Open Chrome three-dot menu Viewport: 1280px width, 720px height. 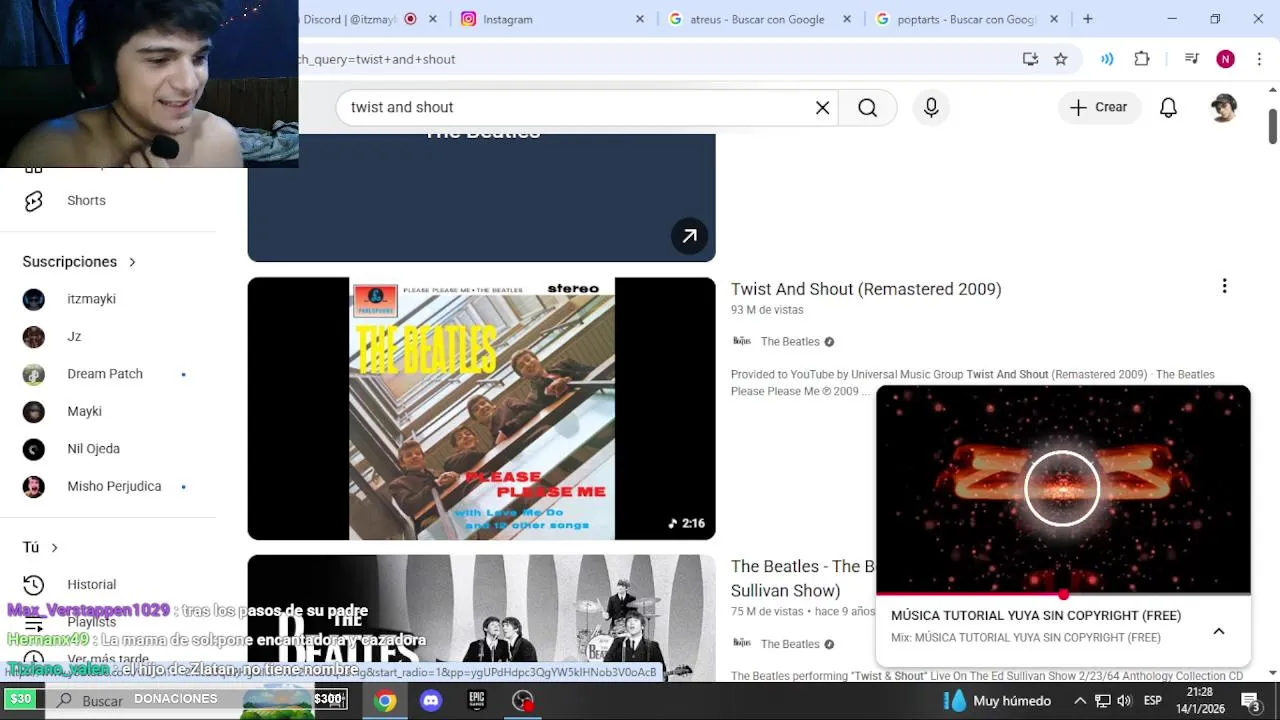tap(1259, 59)
